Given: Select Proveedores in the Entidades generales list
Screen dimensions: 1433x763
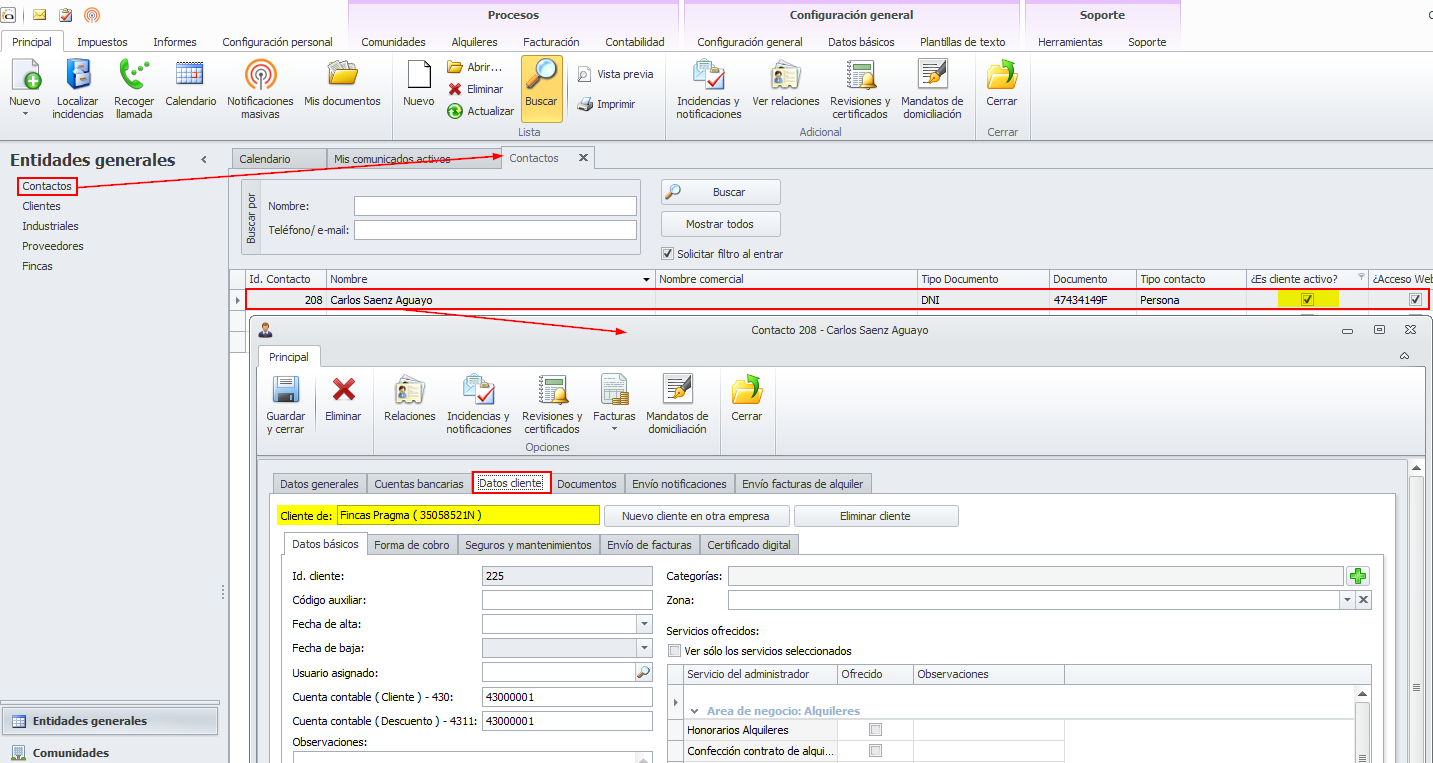Looking at the screenshot, I should 53,246.
